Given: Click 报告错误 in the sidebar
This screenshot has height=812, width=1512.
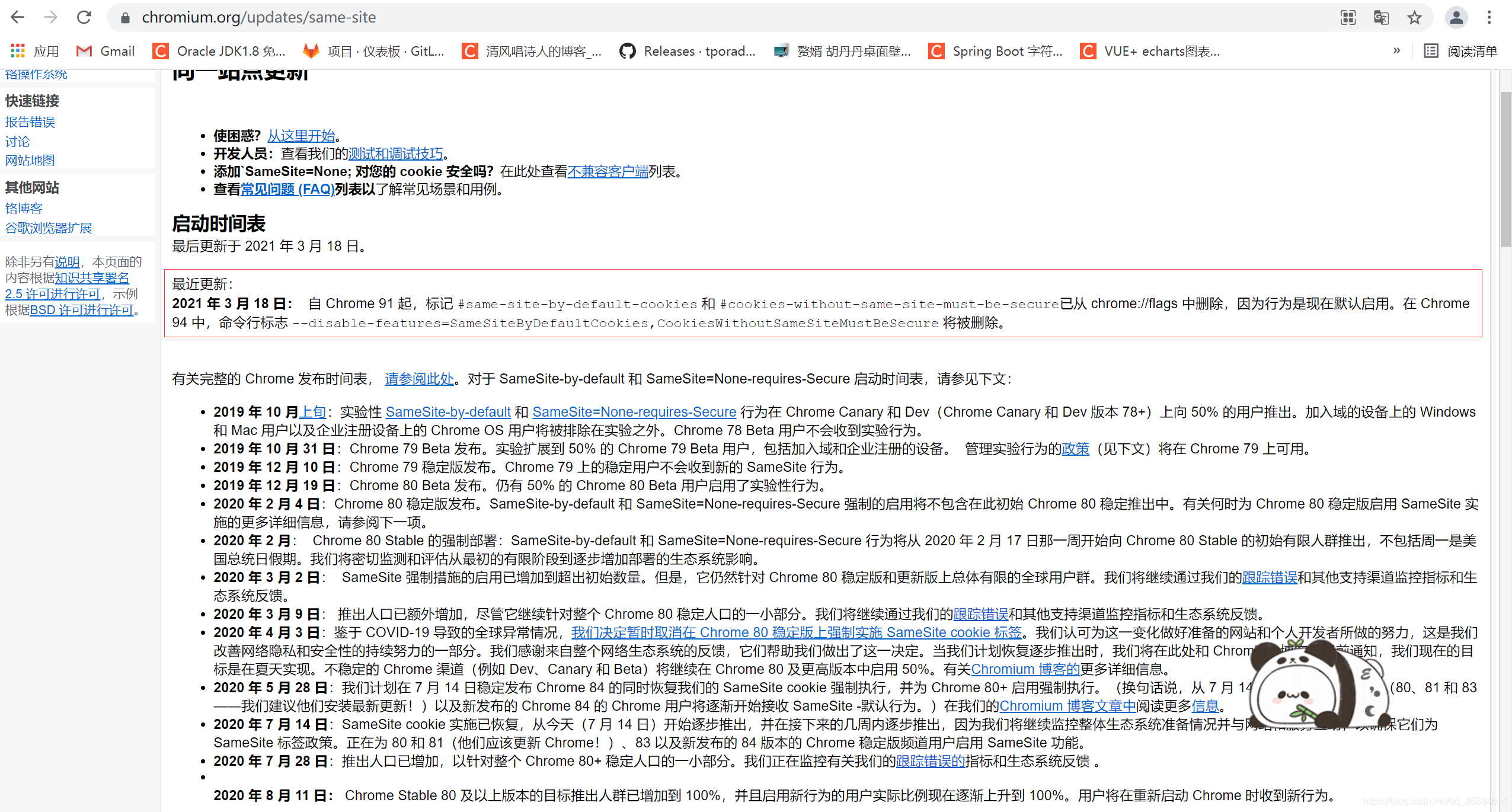Looking at the screenshot, I should tap(30, 122).
